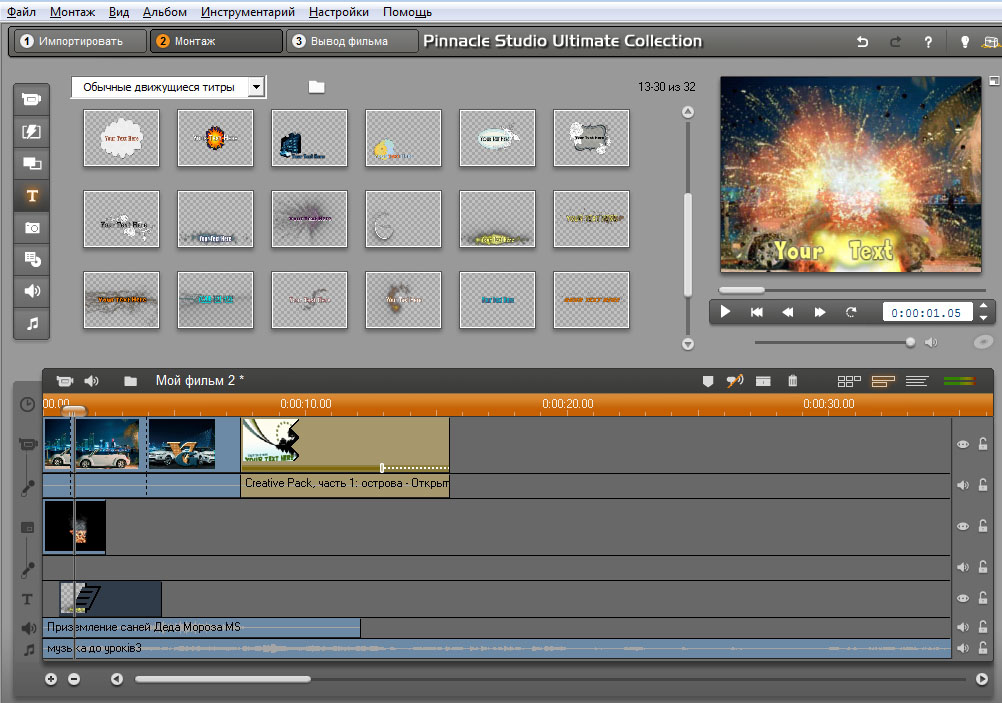Switch to storyboard view icon
The height and width of the screenshot is (703, 1002).
click(x=849, y=381)
